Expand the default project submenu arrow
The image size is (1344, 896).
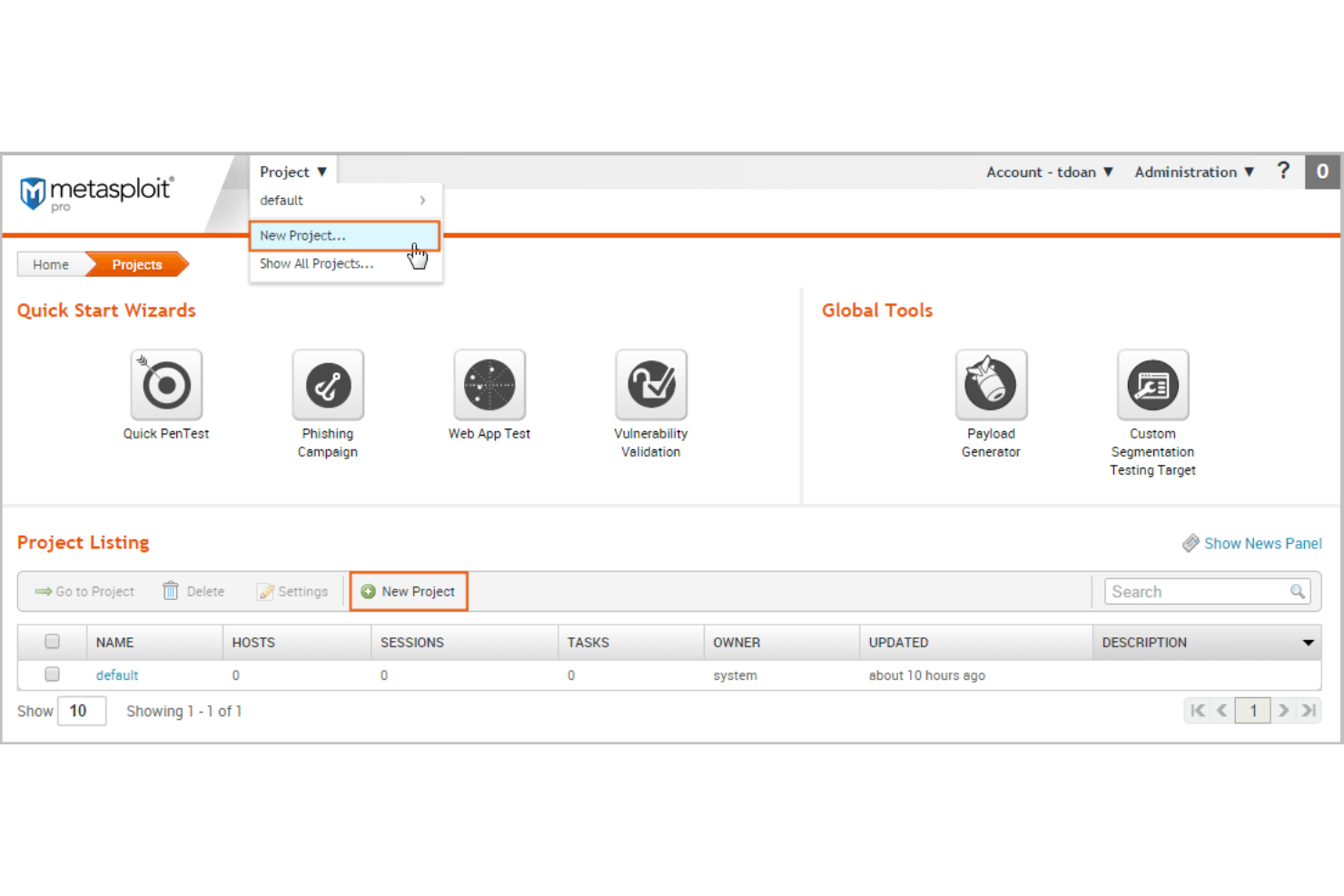(422, 201)
